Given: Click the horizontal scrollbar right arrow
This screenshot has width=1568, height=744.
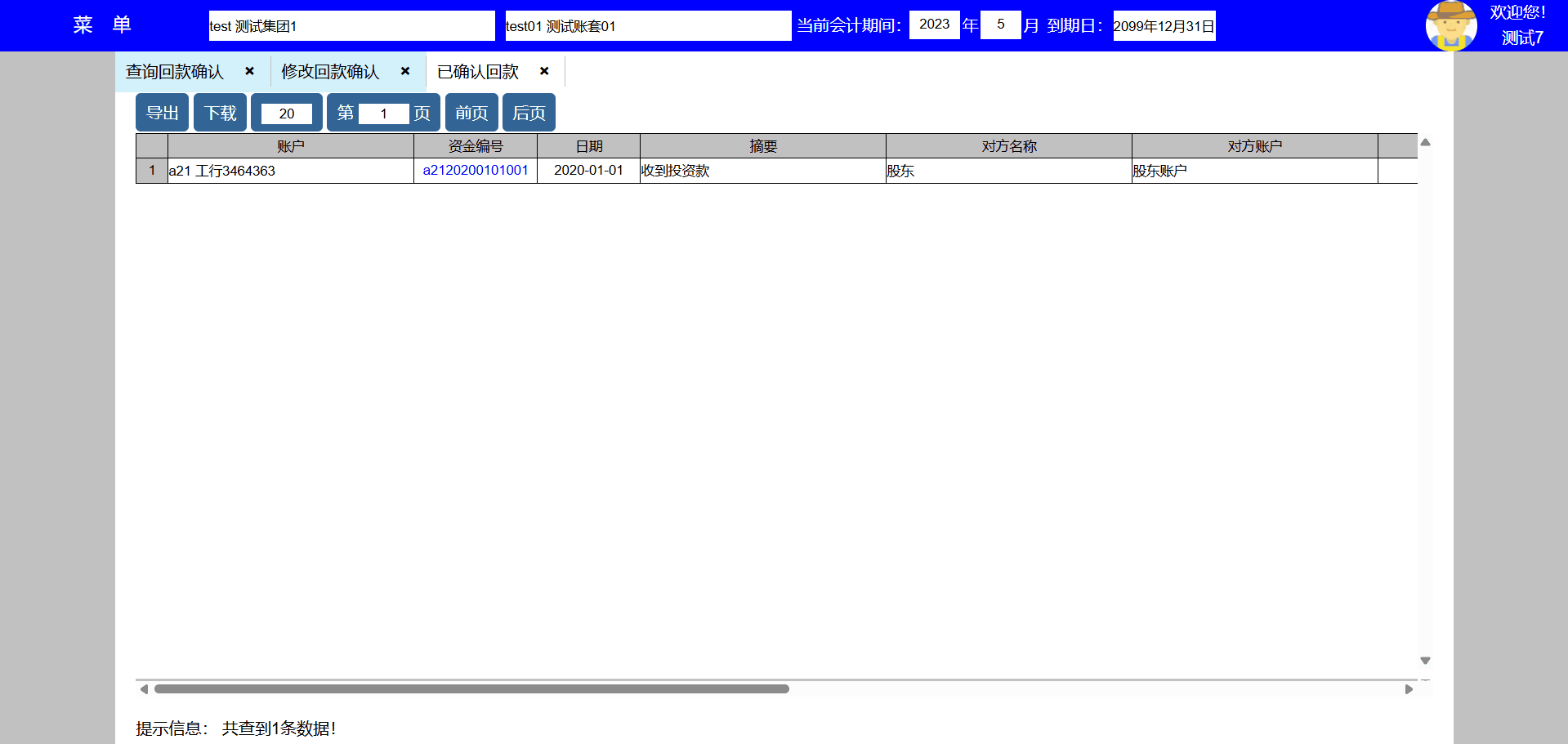Looking at the screenshot, I should pyautogui.click(x=1409, y=689).
